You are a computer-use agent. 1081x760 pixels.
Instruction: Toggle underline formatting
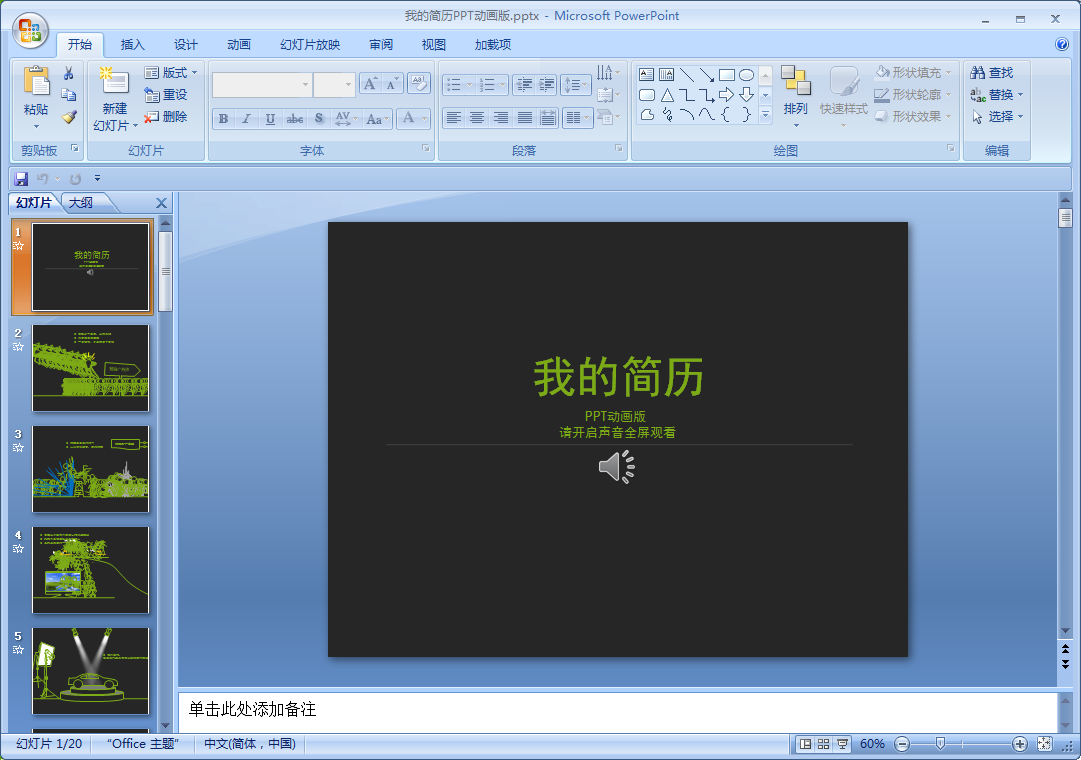270,118
